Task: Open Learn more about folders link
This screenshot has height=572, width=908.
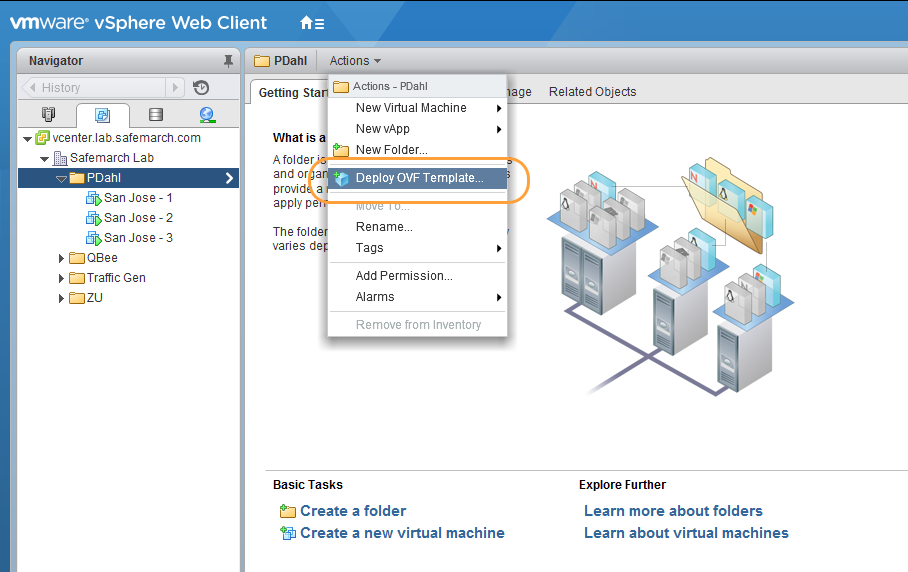Action: pyautogui.click(x=673, y=511)
